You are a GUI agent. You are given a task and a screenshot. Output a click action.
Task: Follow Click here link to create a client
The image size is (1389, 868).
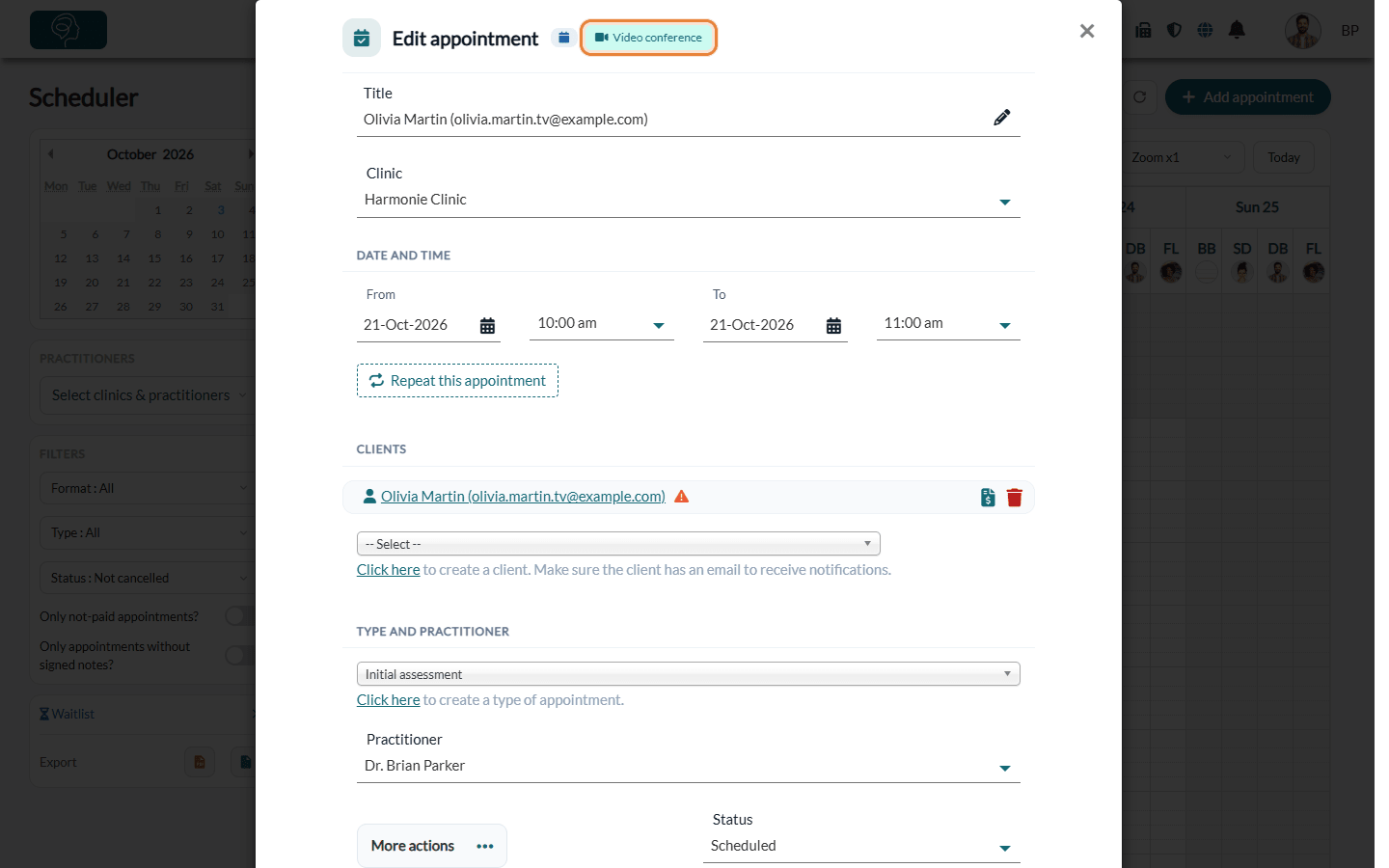click(x=388, y=570)
